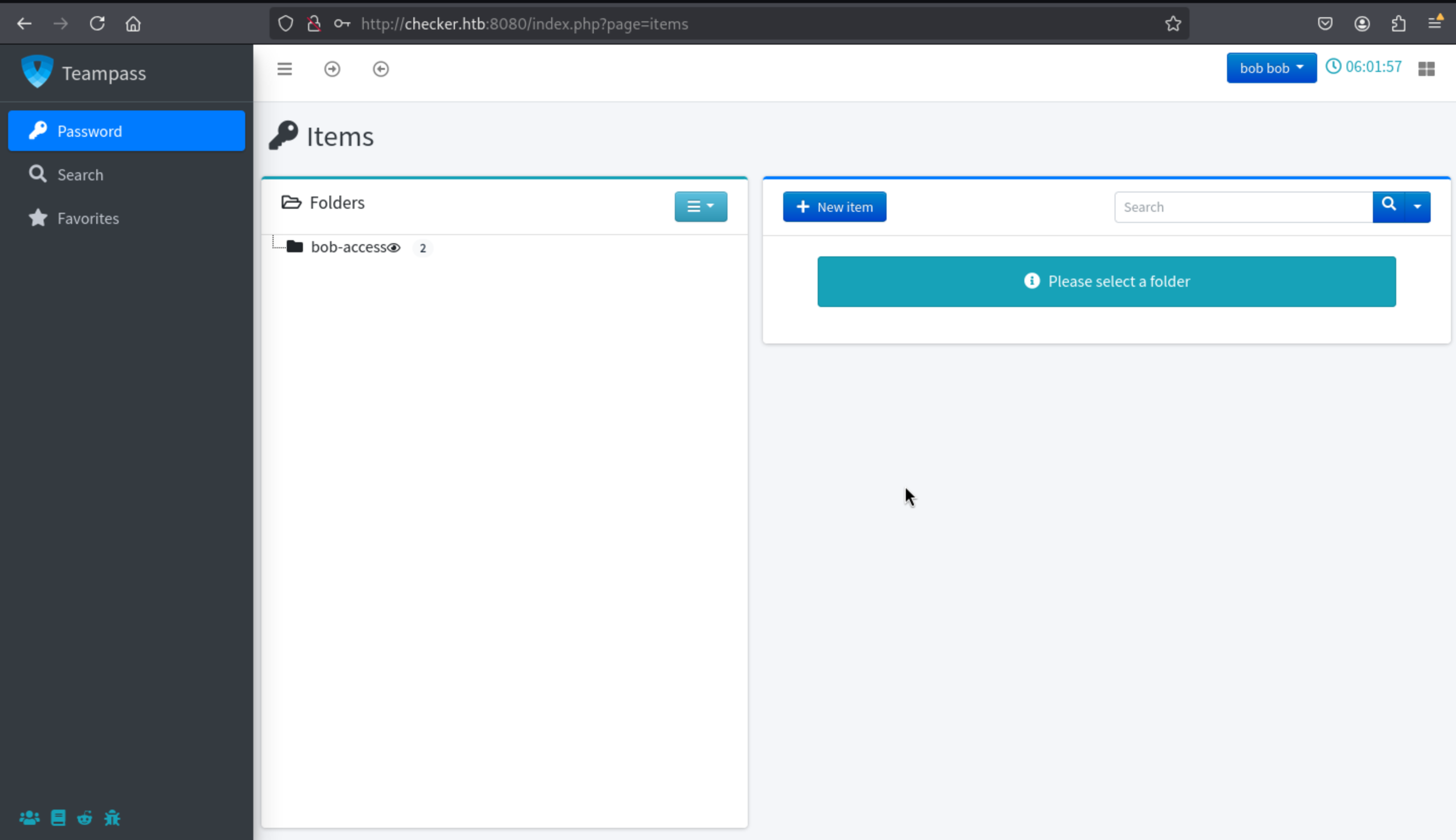
Task: Go to Favorites in the sidebar
Action: tap(88, 219)
